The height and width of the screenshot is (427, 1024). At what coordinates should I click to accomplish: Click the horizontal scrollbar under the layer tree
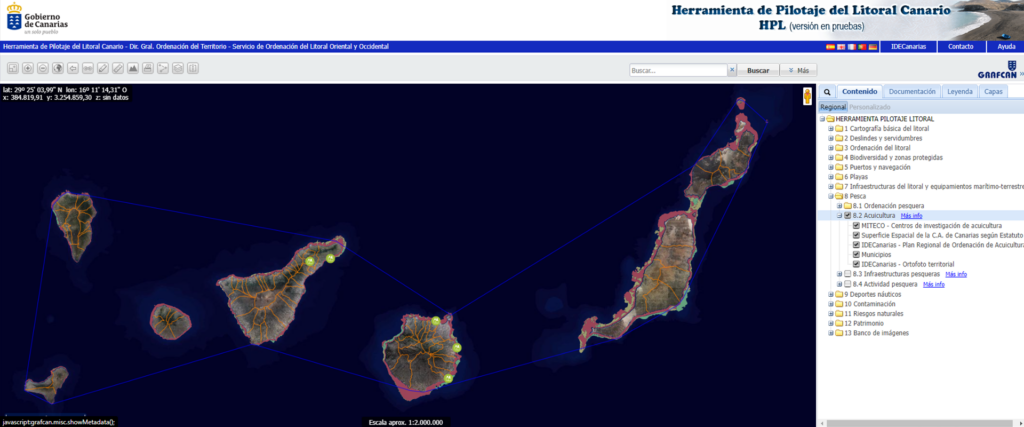pos(921,423)
